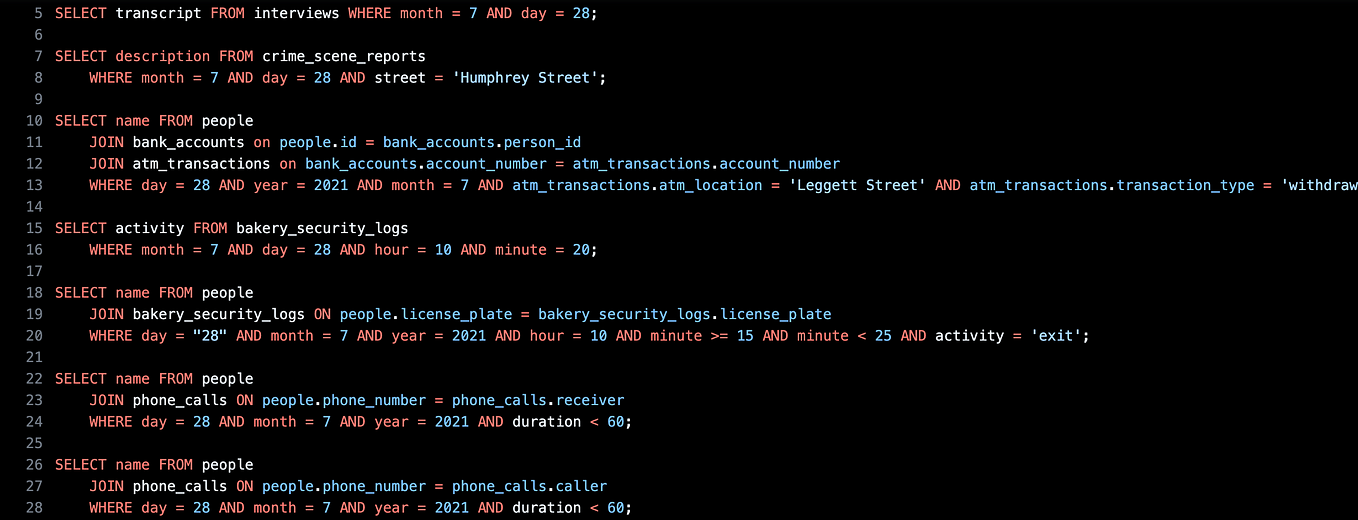The image size is (1358, 520).
Task: Place cursor in 'Leggett Street' string
Action: point(858,185)
